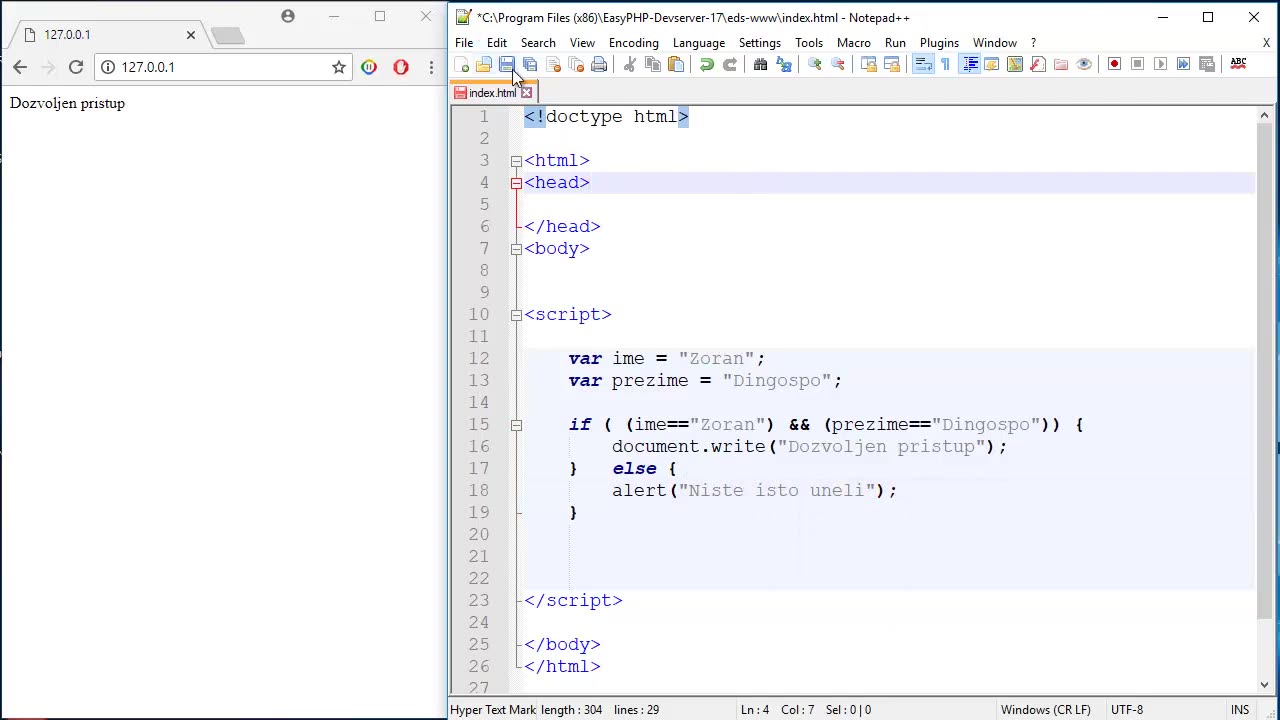This screenshot has width=1280, height=720.
Task: Toggle show all characters pilcrow
Action: point(945,64)
